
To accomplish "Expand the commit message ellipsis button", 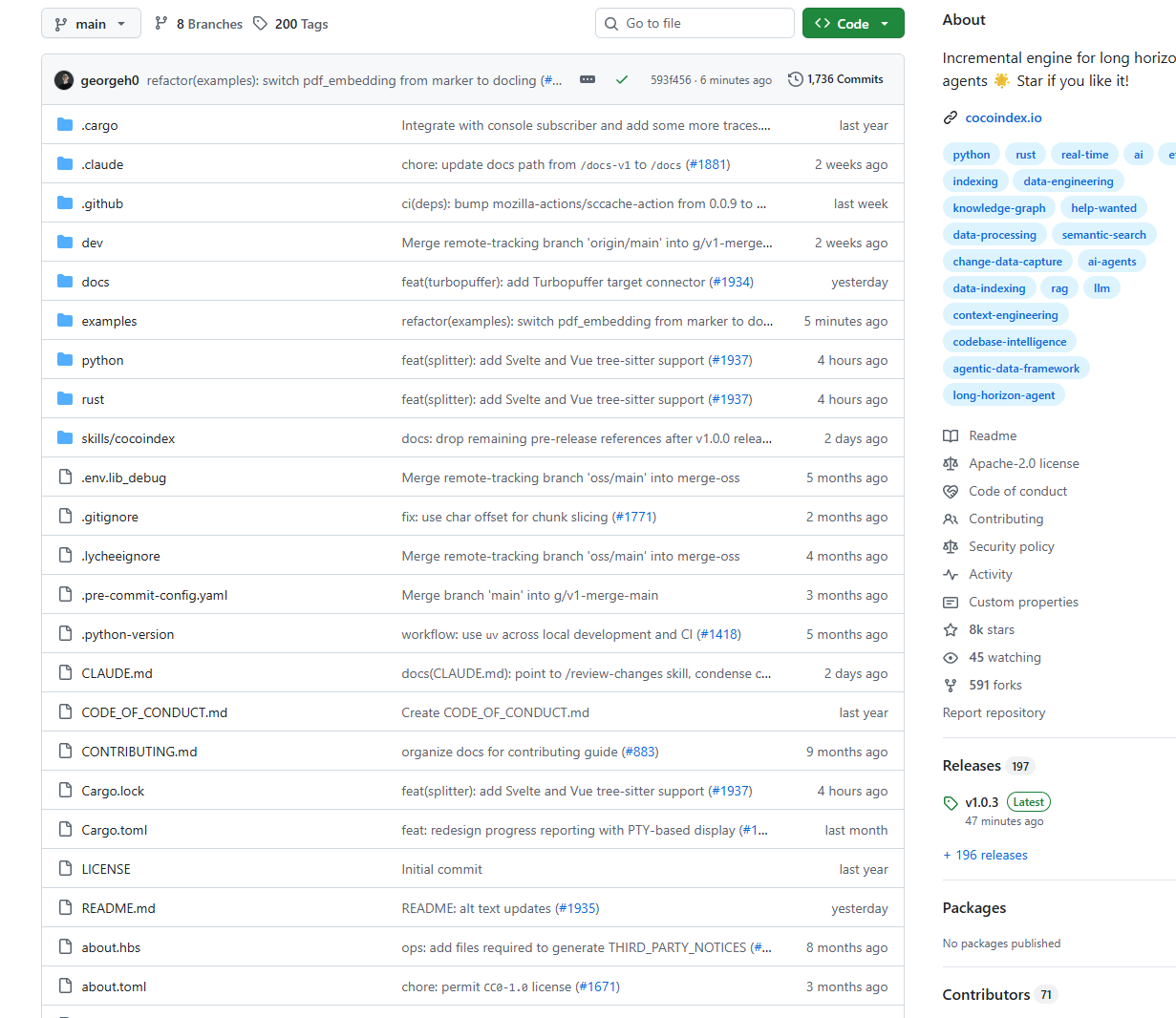I will tap(588, 80).
